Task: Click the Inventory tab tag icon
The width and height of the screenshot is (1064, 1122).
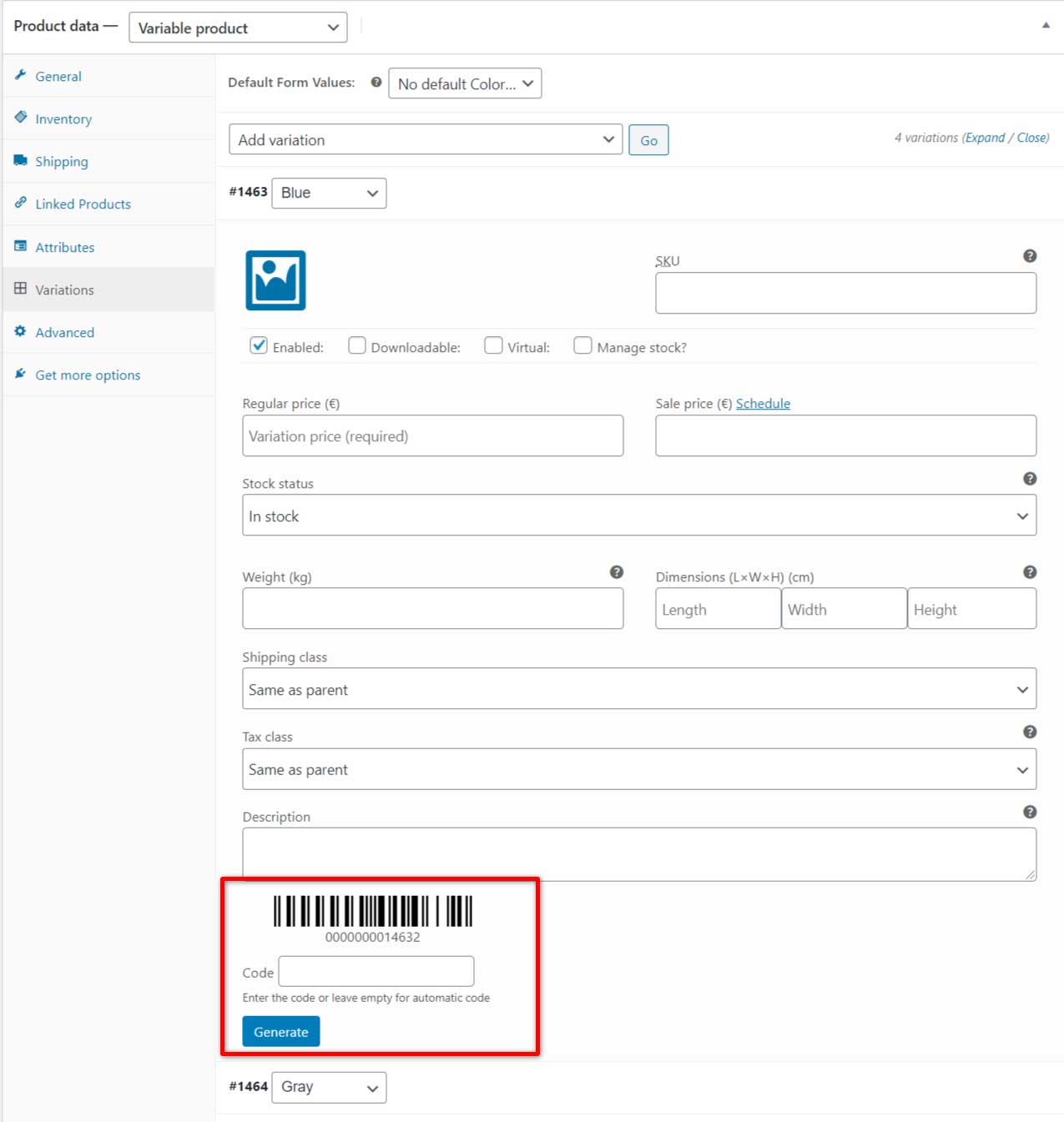Action: coord(21,118)
